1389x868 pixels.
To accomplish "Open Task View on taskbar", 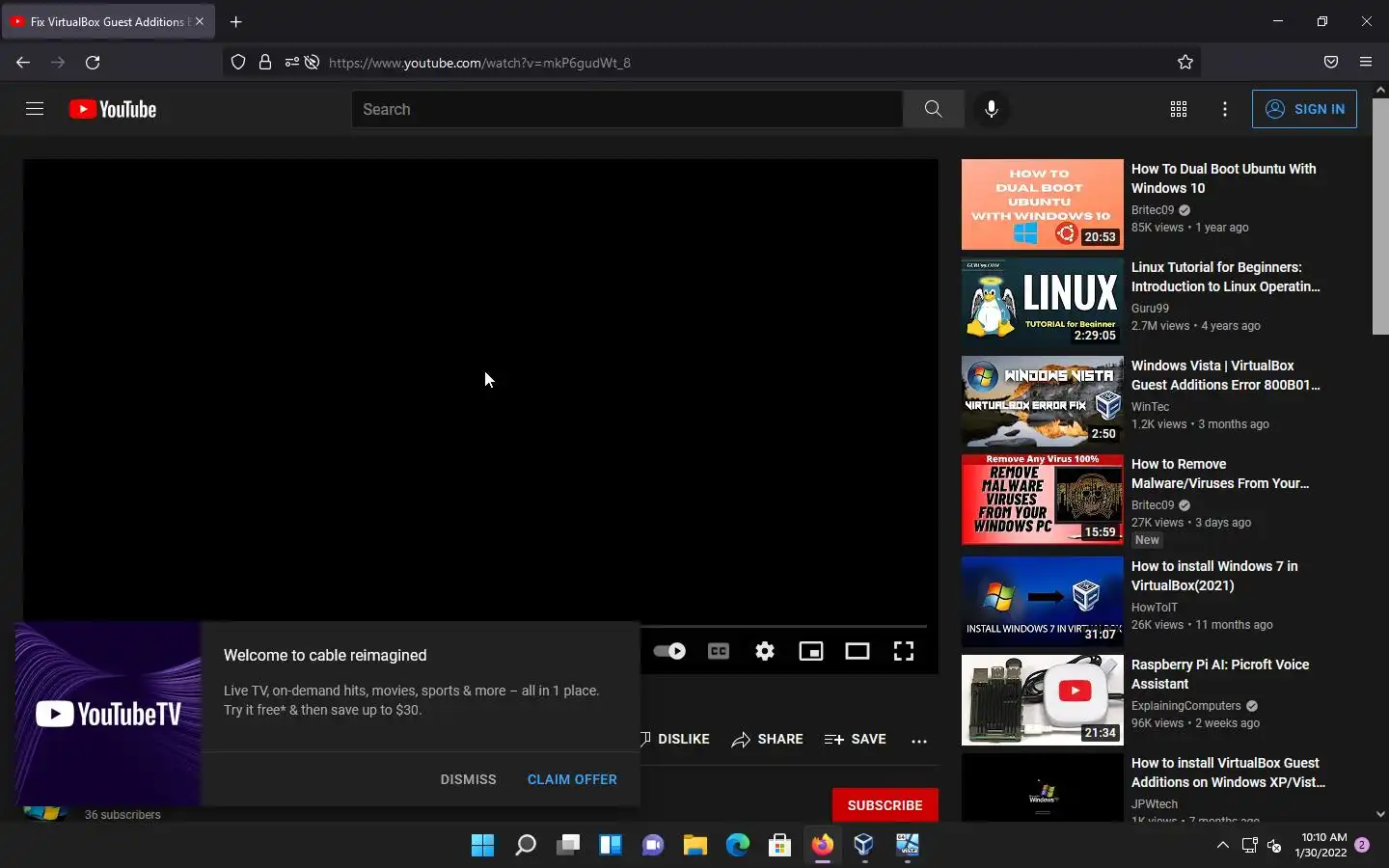I will click(x=568, y=846).
